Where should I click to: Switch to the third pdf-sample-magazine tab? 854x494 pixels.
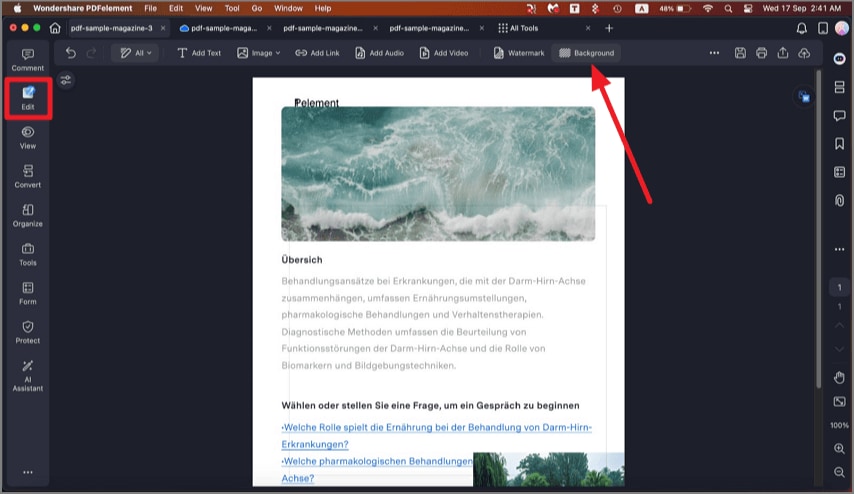tap(323, 28)
